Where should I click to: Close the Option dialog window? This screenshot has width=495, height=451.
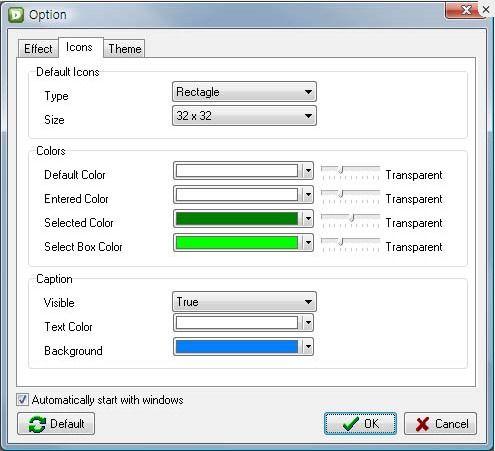(x=467, y=10)
